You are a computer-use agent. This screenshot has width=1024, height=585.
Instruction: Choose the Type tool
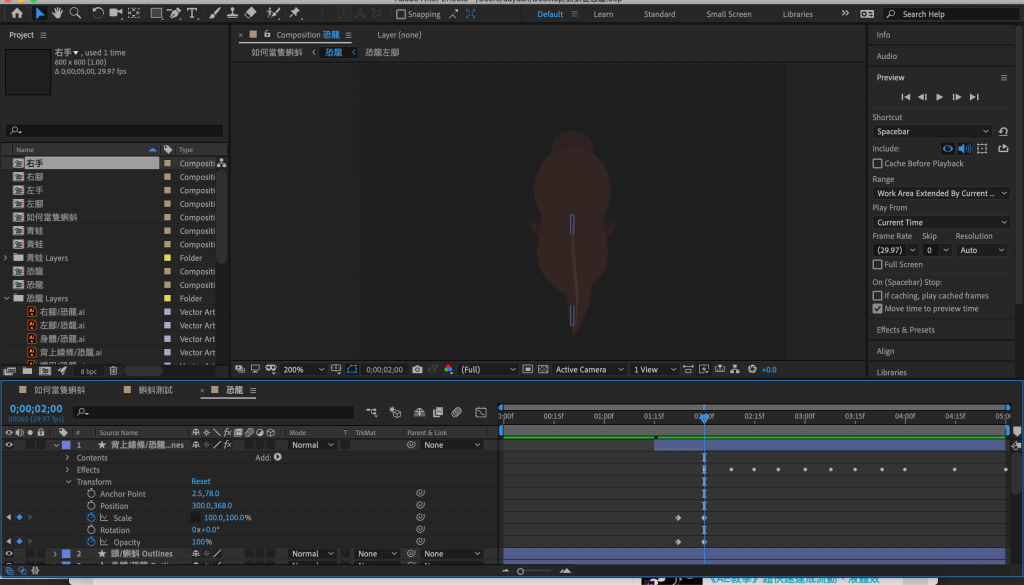pyautogui.click(x=191, y=14)
